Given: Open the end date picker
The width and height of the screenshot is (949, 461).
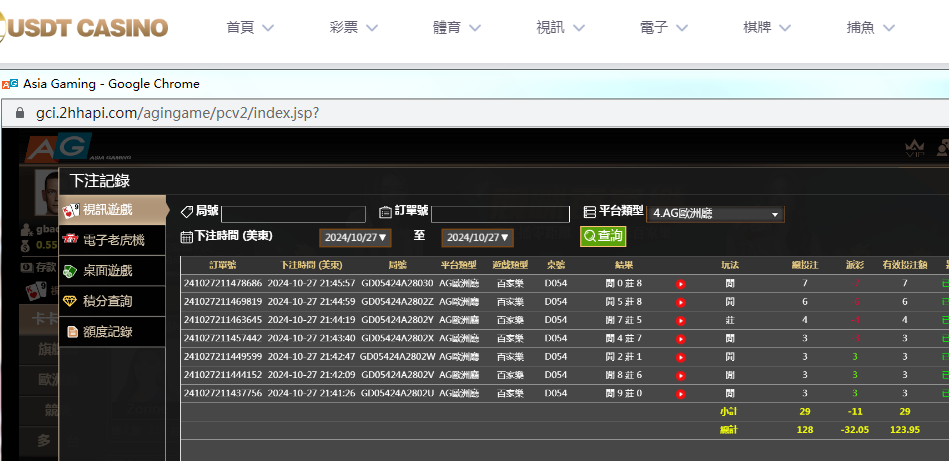Looking at the screenshot, I should (x=477, y=238).
